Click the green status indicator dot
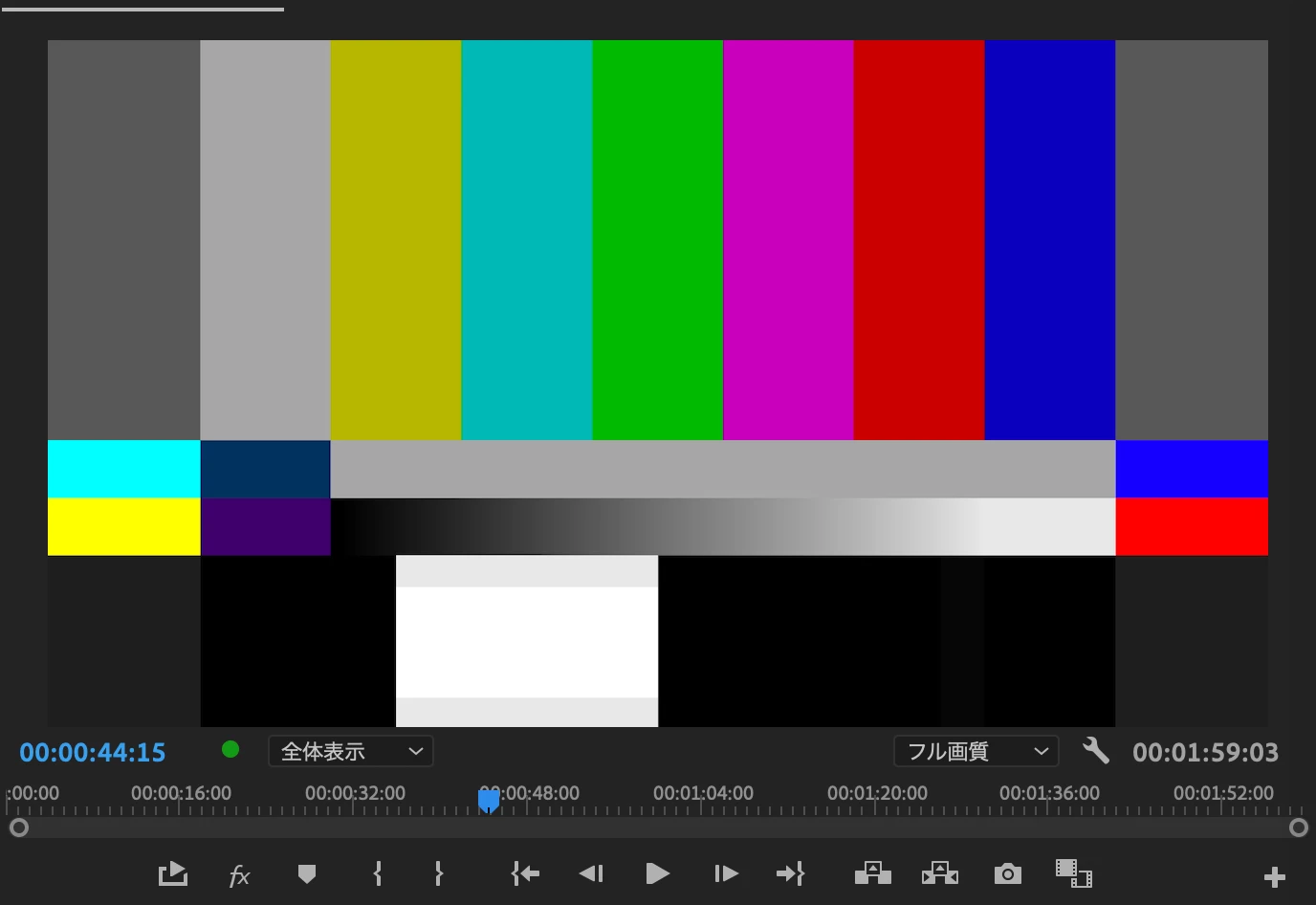 (x=230, y=749)
